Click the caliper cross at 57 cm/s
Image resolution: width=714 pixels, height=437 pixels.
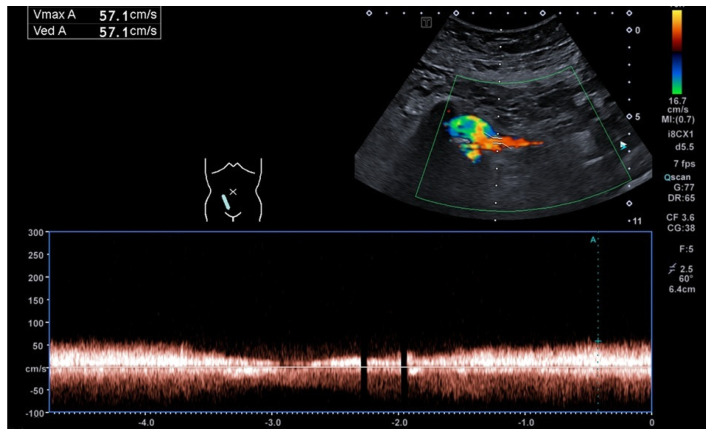(598, 341)
